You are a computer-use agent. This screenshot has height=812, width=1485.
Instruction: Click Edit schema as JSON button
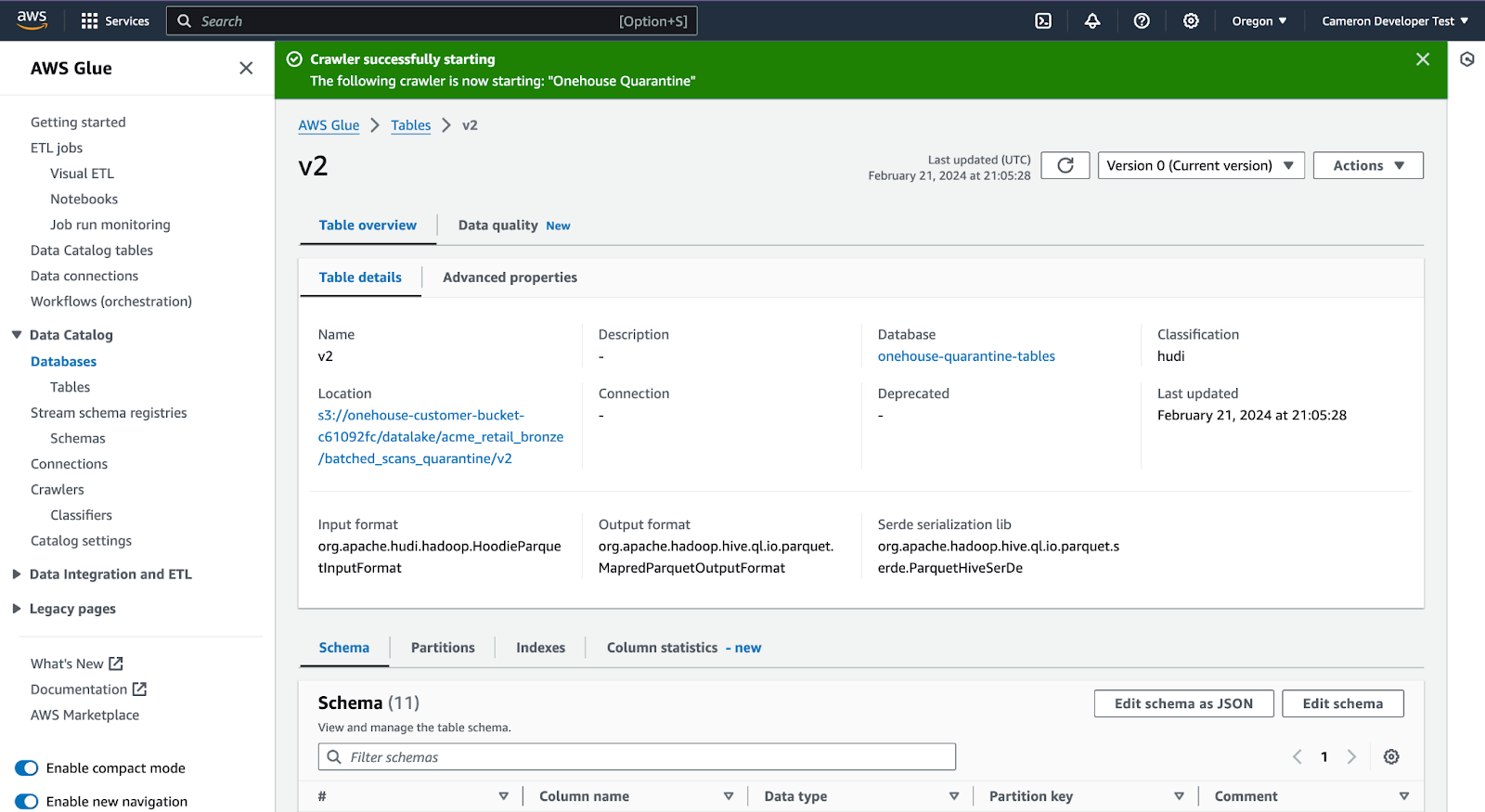click(1183, 703)
